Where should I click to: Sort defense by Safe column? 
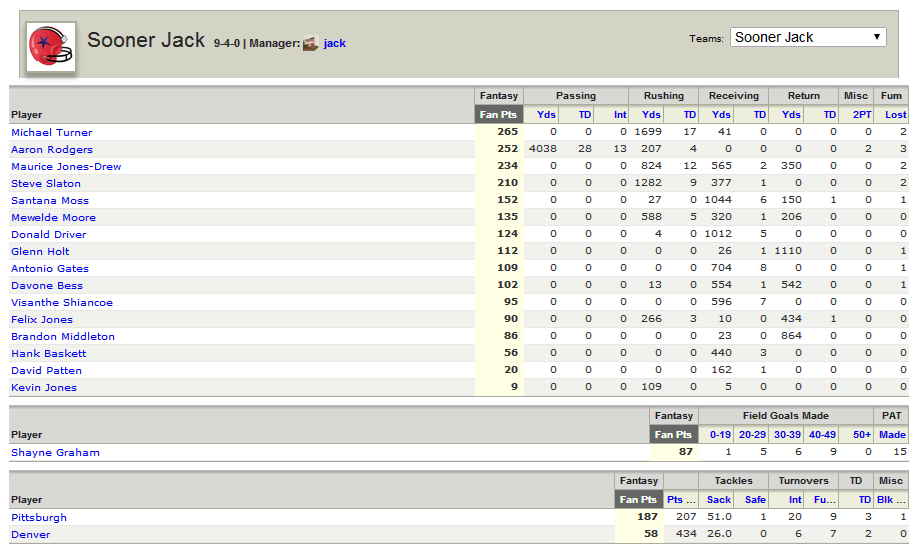click(755, 499)
